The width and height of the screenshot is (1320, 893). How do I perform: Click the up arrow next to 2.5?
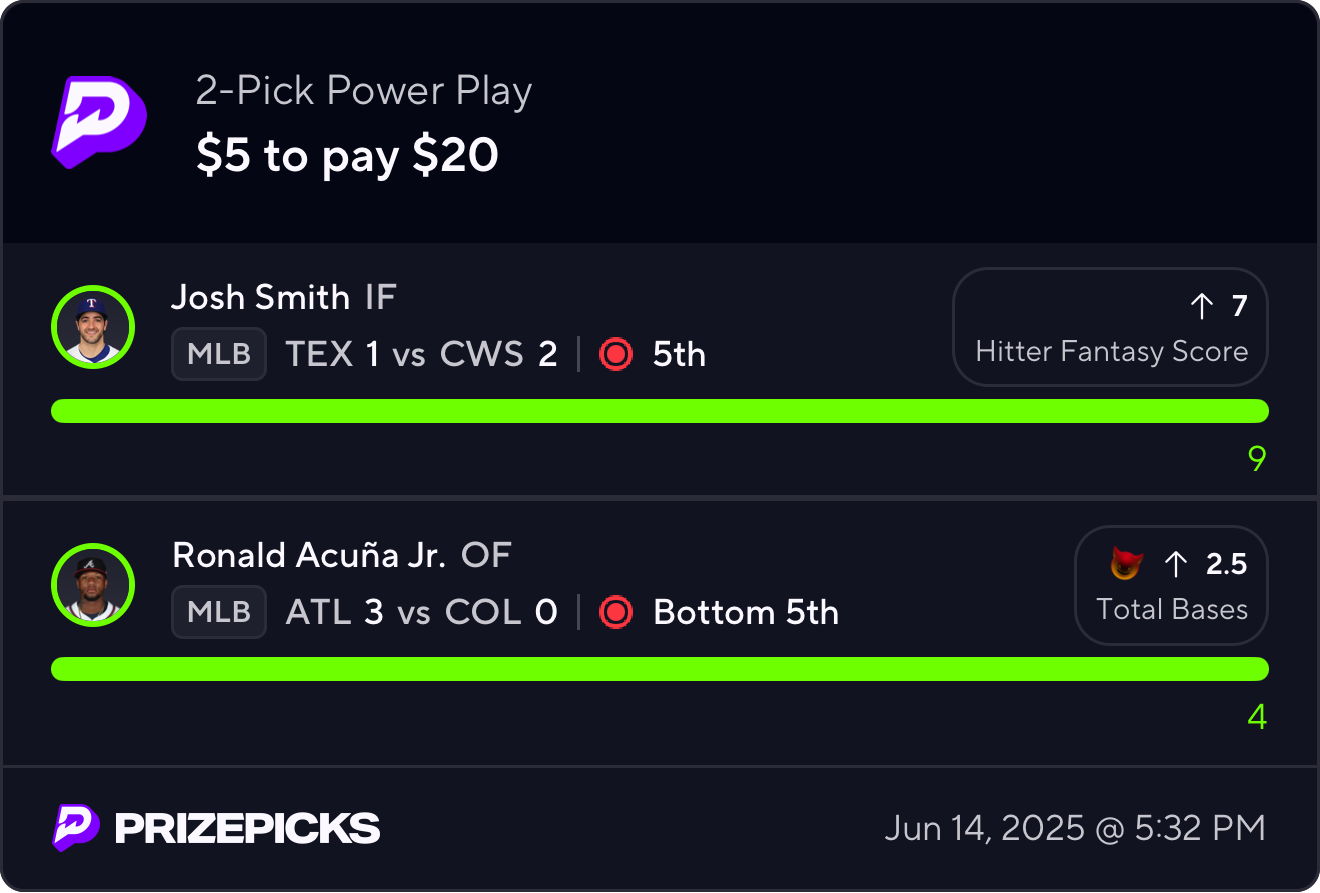click(1175, 565)
